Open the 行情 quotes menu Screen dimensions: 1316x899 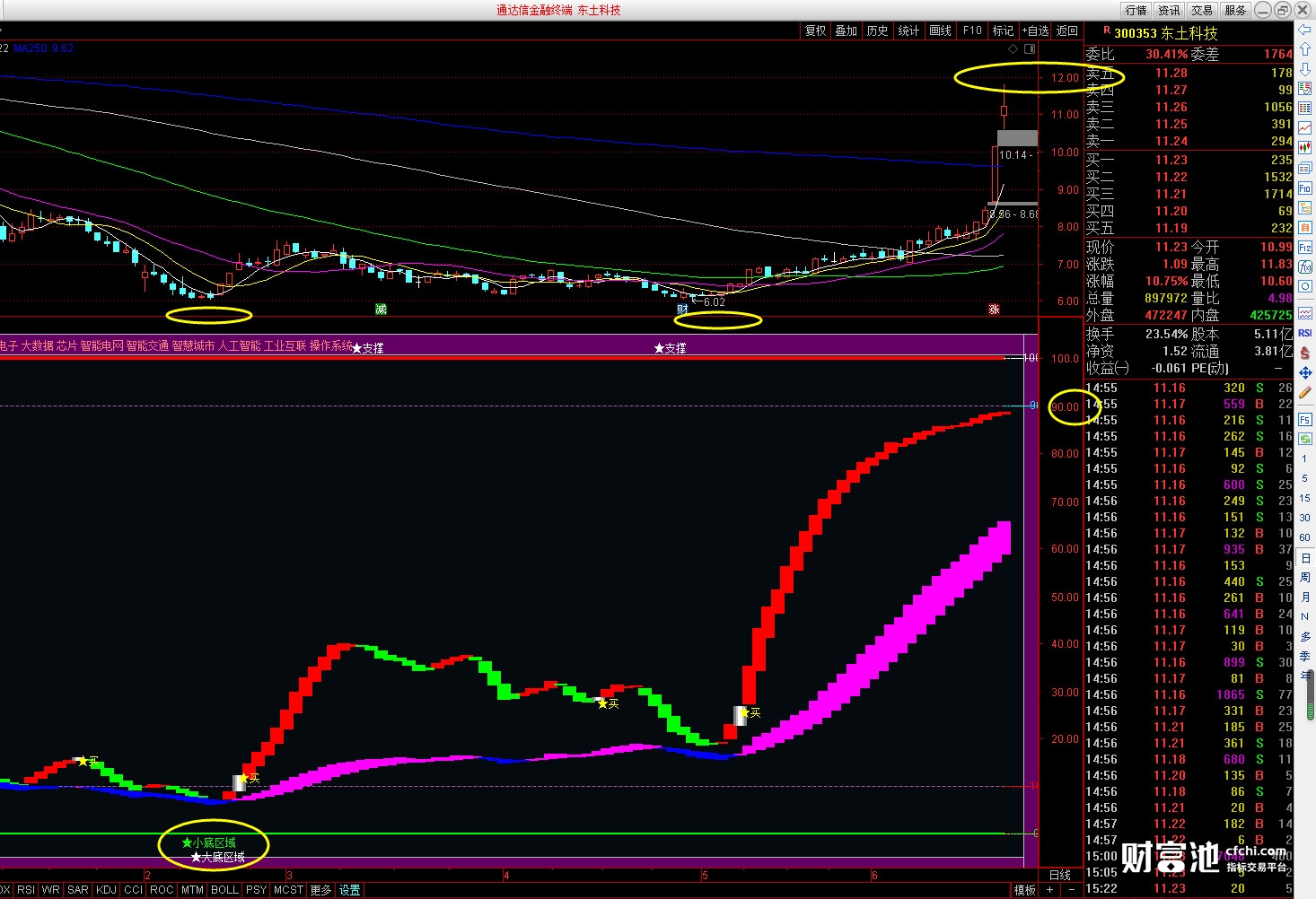[1136, 10]
